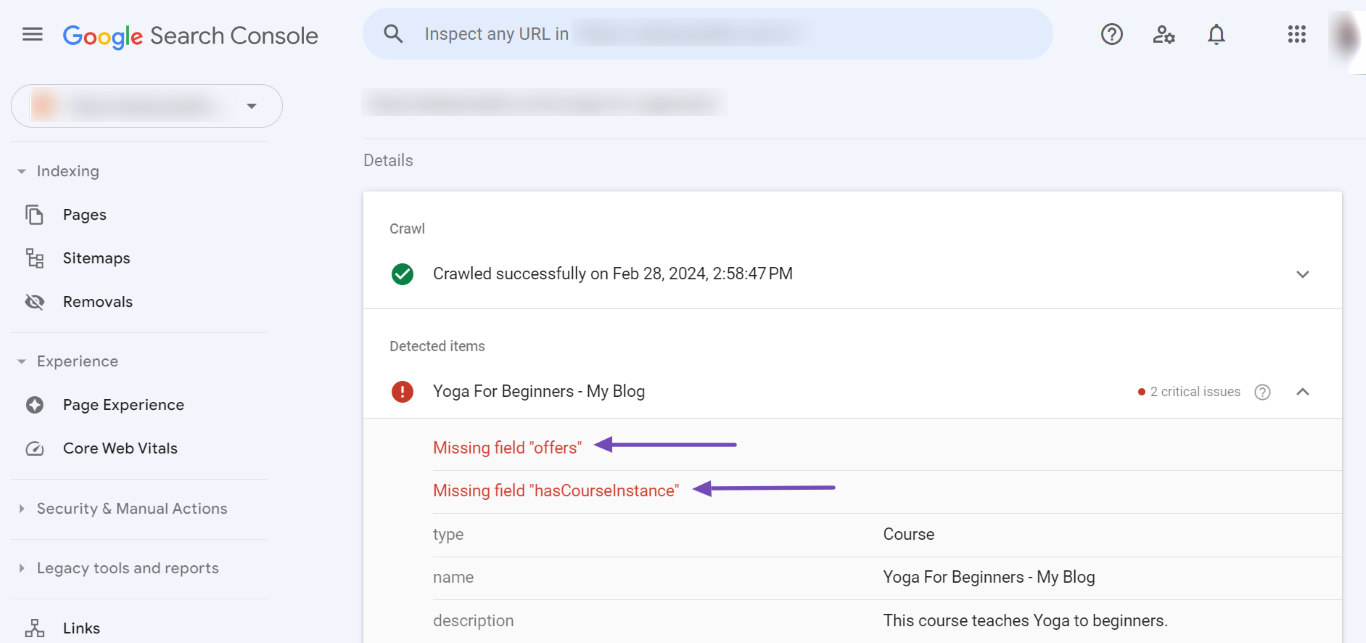
Task: Click the Links network icon
Action: (35, 628)
